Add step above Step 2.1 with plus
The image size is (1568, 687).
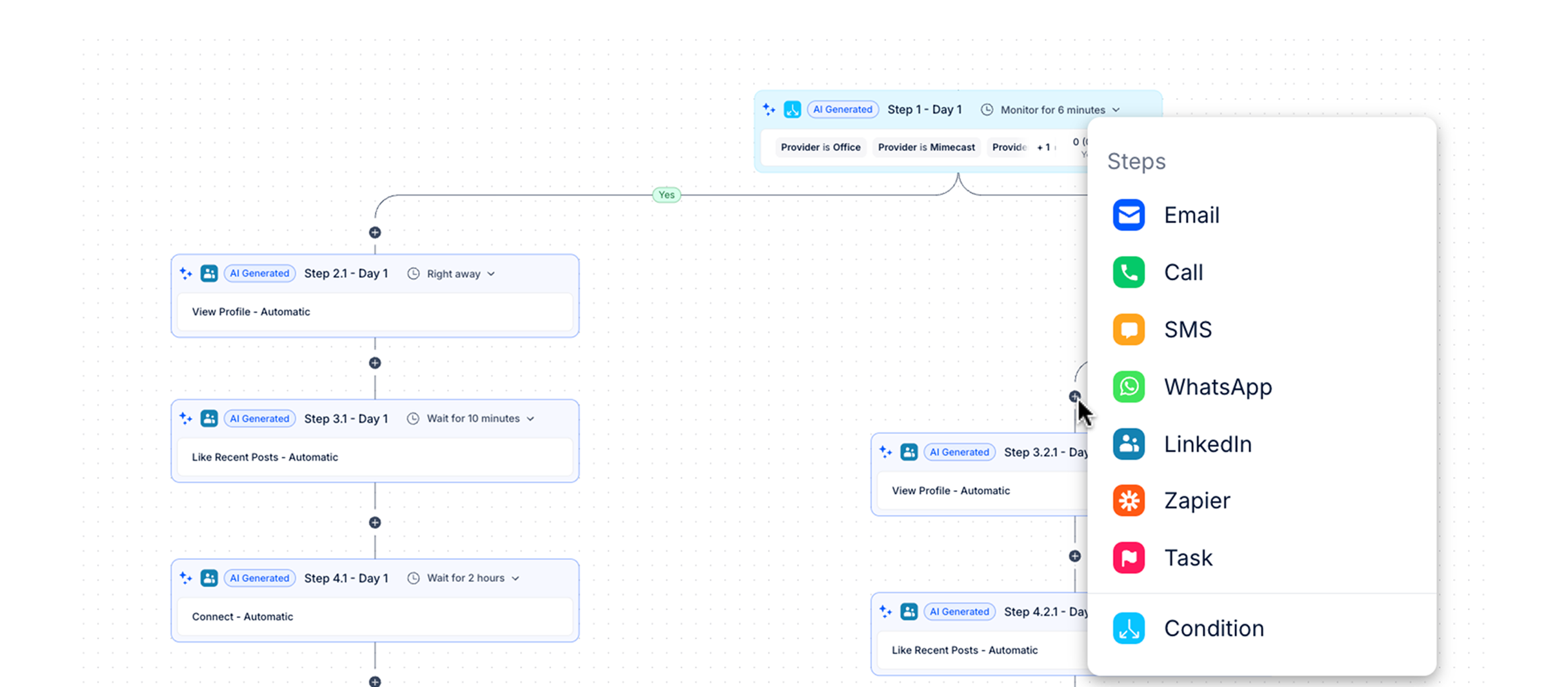375,232
